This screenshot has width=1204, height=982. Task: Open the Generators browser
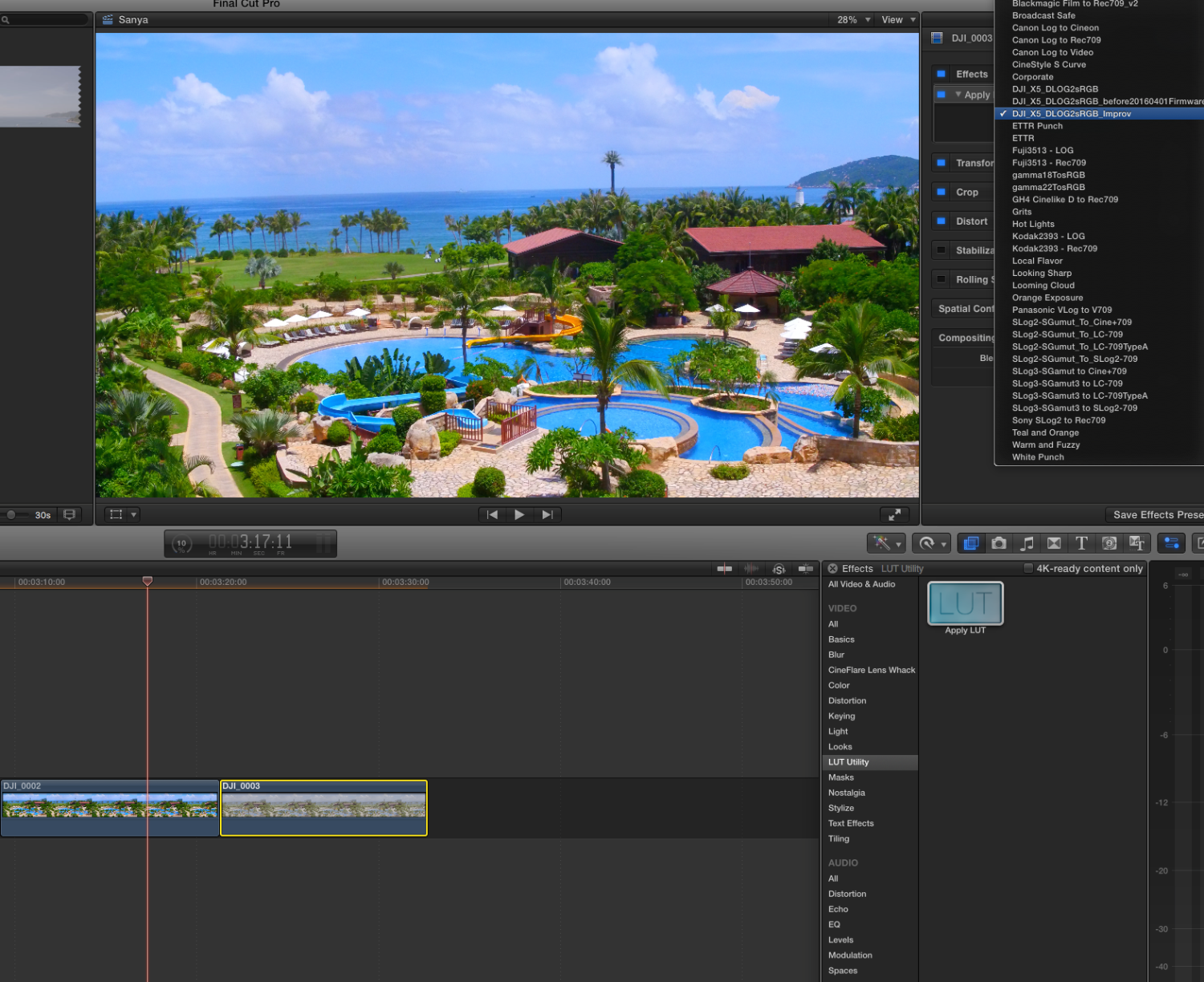pyautogui.click(x=1109, y=543)
